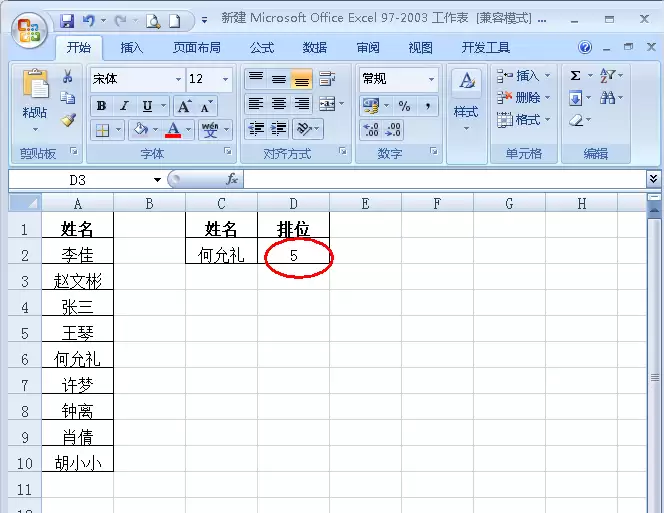Click the Find binoculars icon

[x=607, y=98]
